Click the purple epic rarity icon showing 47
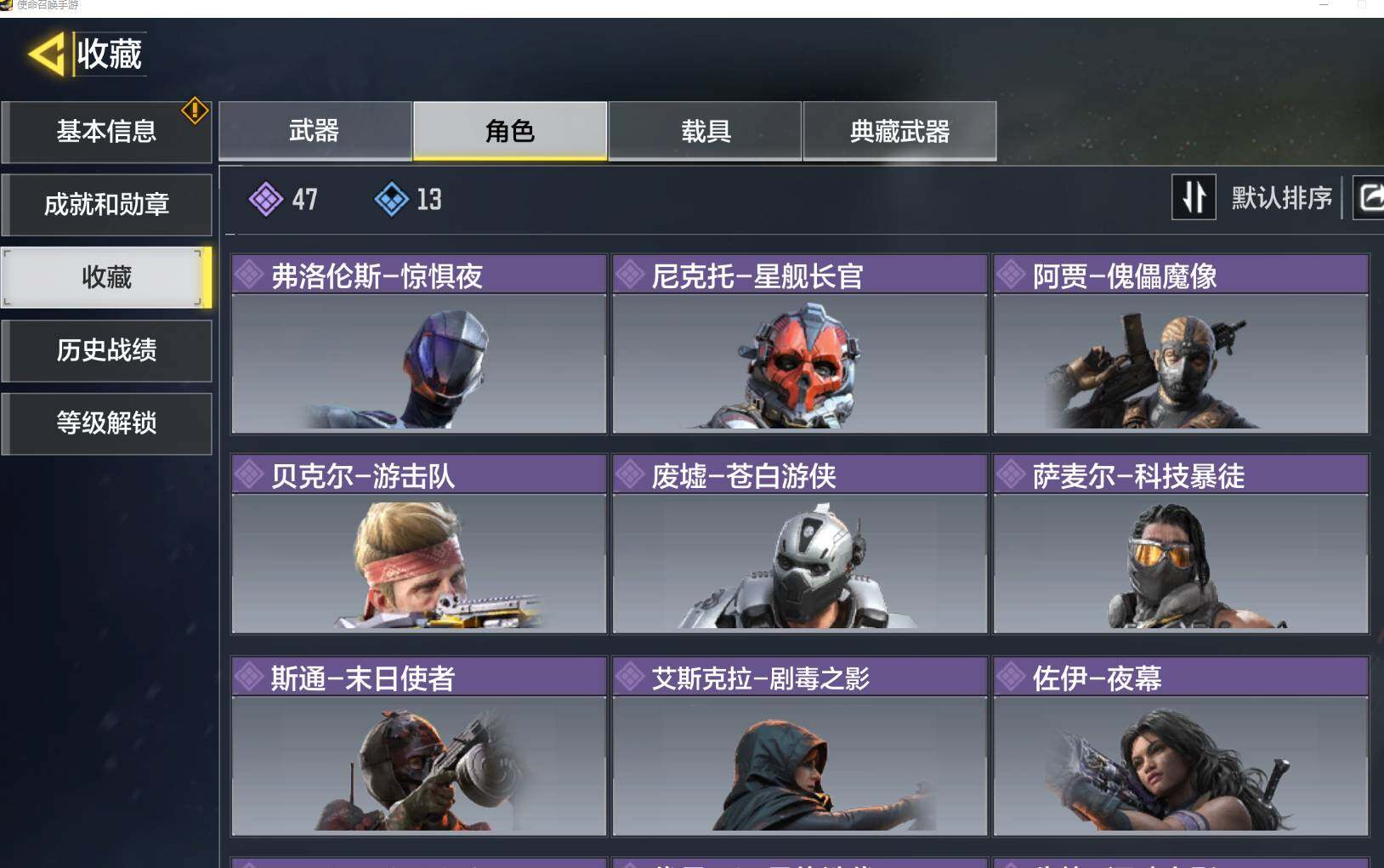Viewport: 1384px width, 868px height. point(266,200)
